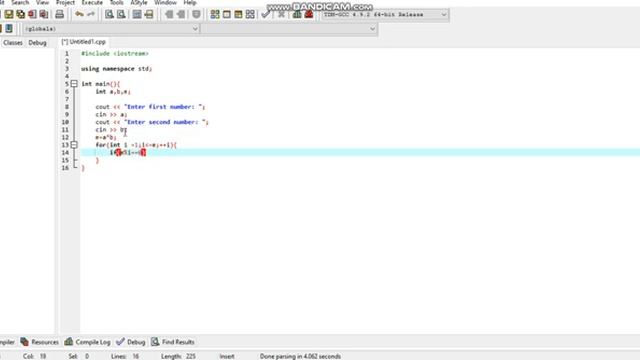
Task: Open the Window menu
Action: 165,2
